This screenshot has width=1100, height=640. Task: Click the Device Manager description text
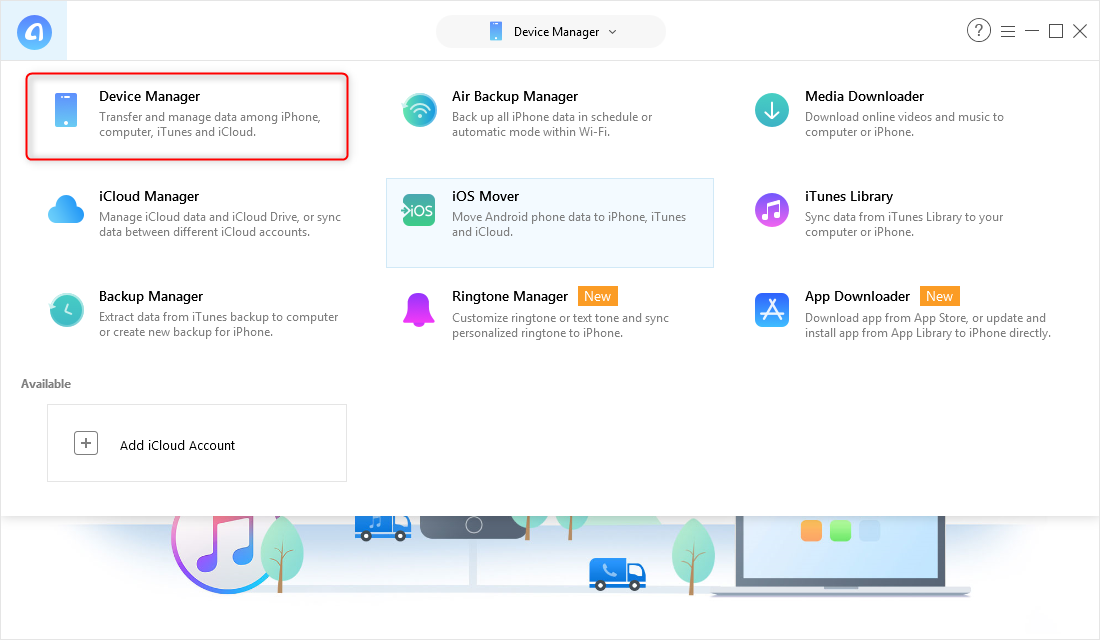coord(210,124)
